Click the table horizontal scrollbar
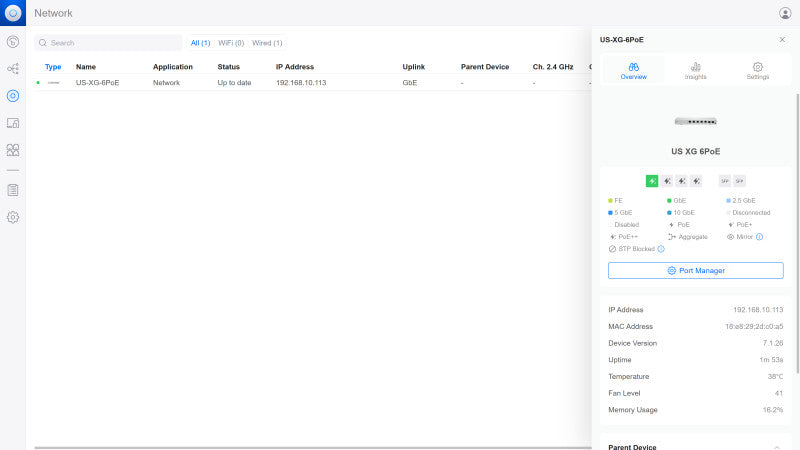Image resolution: width=800 pixels, height=450 pixels. tap(313, 448)
